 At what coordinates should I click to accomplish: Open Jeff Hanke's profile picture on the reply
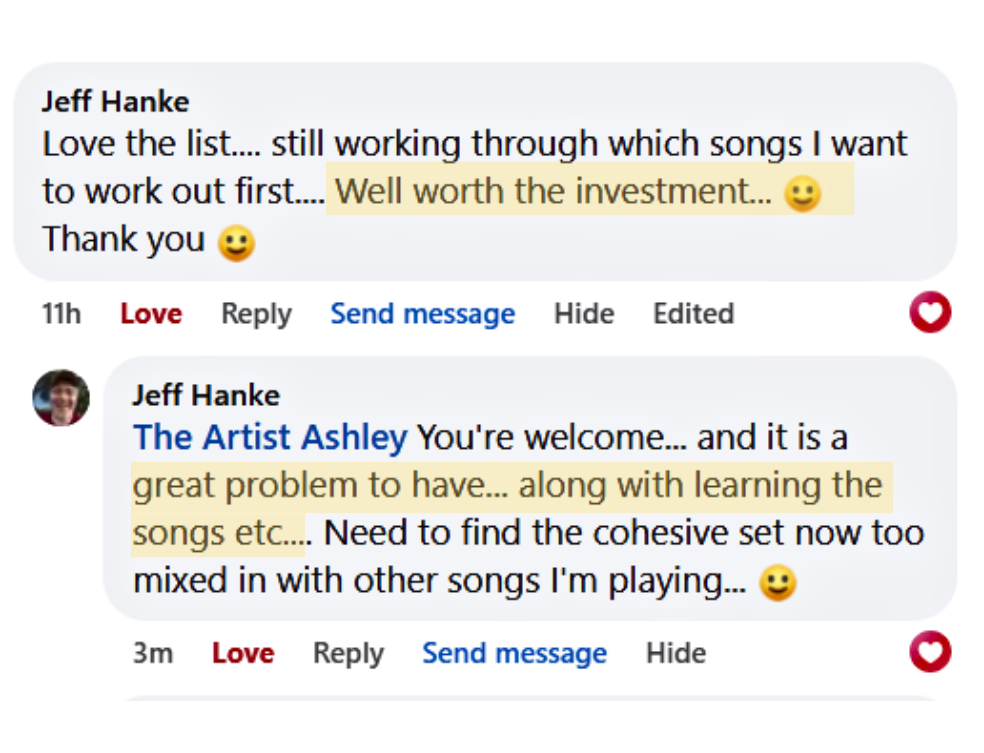61,397
